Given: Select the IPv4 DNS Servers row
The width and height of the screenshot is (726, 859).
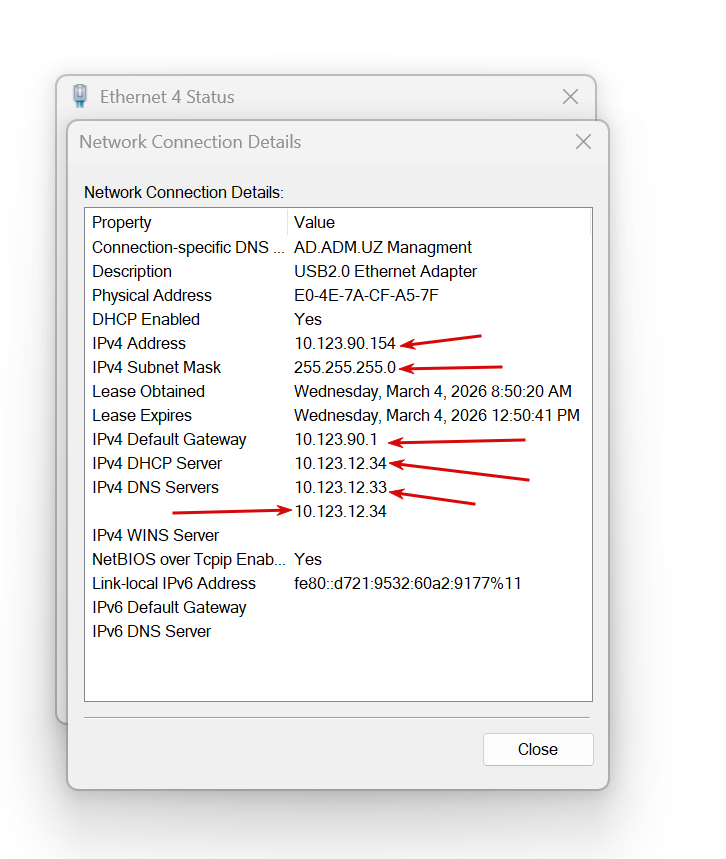Looking at the screenshot, I should coord(155,487).
